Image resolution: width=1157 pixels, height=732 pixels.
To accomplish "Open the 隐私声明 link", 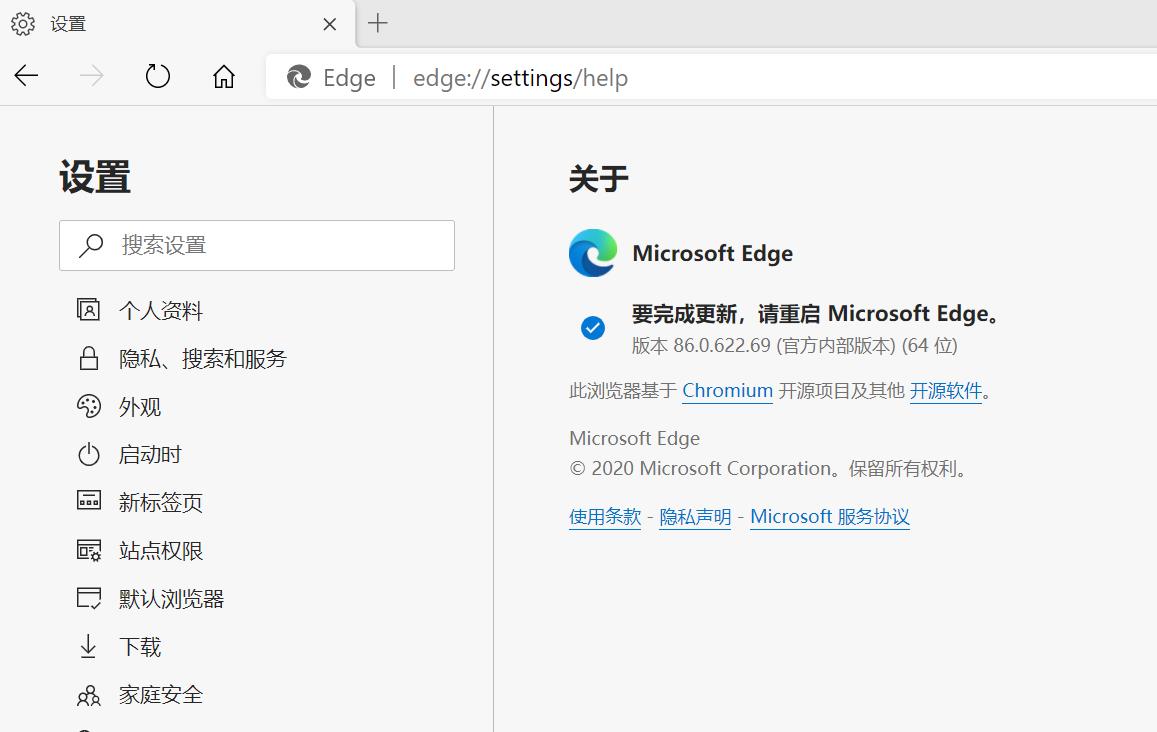I will tap(694, 517).
